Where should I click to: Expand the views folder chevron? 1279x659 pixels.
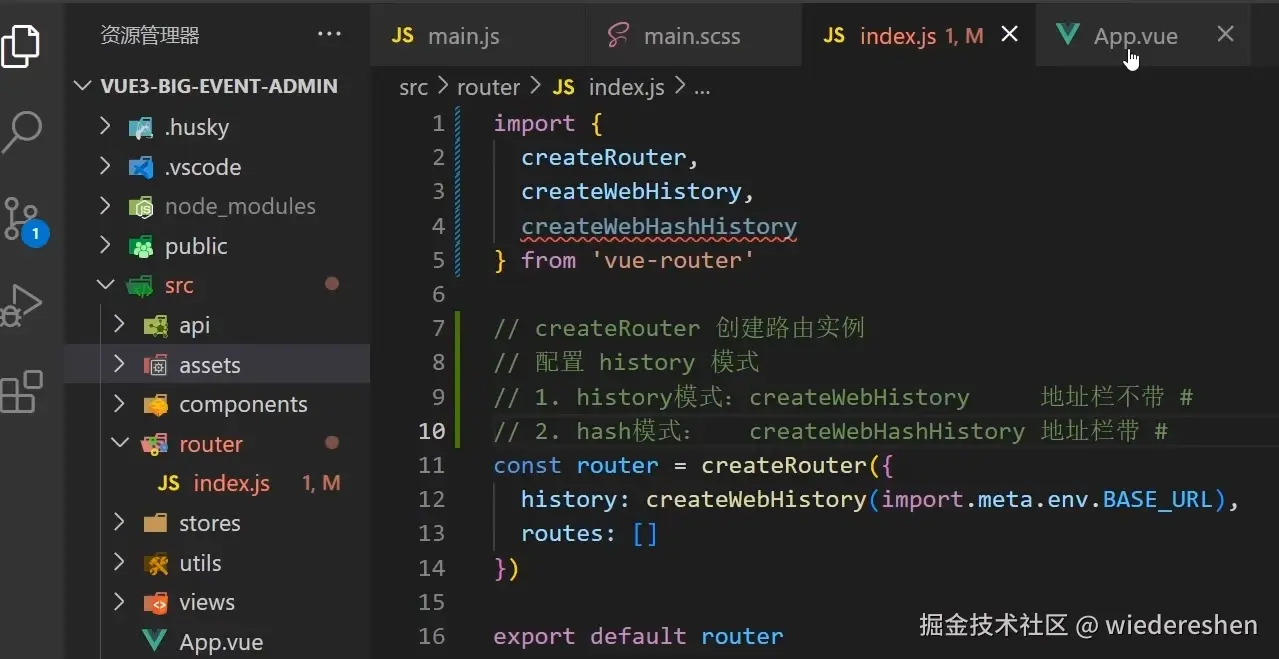click(119, 603)
